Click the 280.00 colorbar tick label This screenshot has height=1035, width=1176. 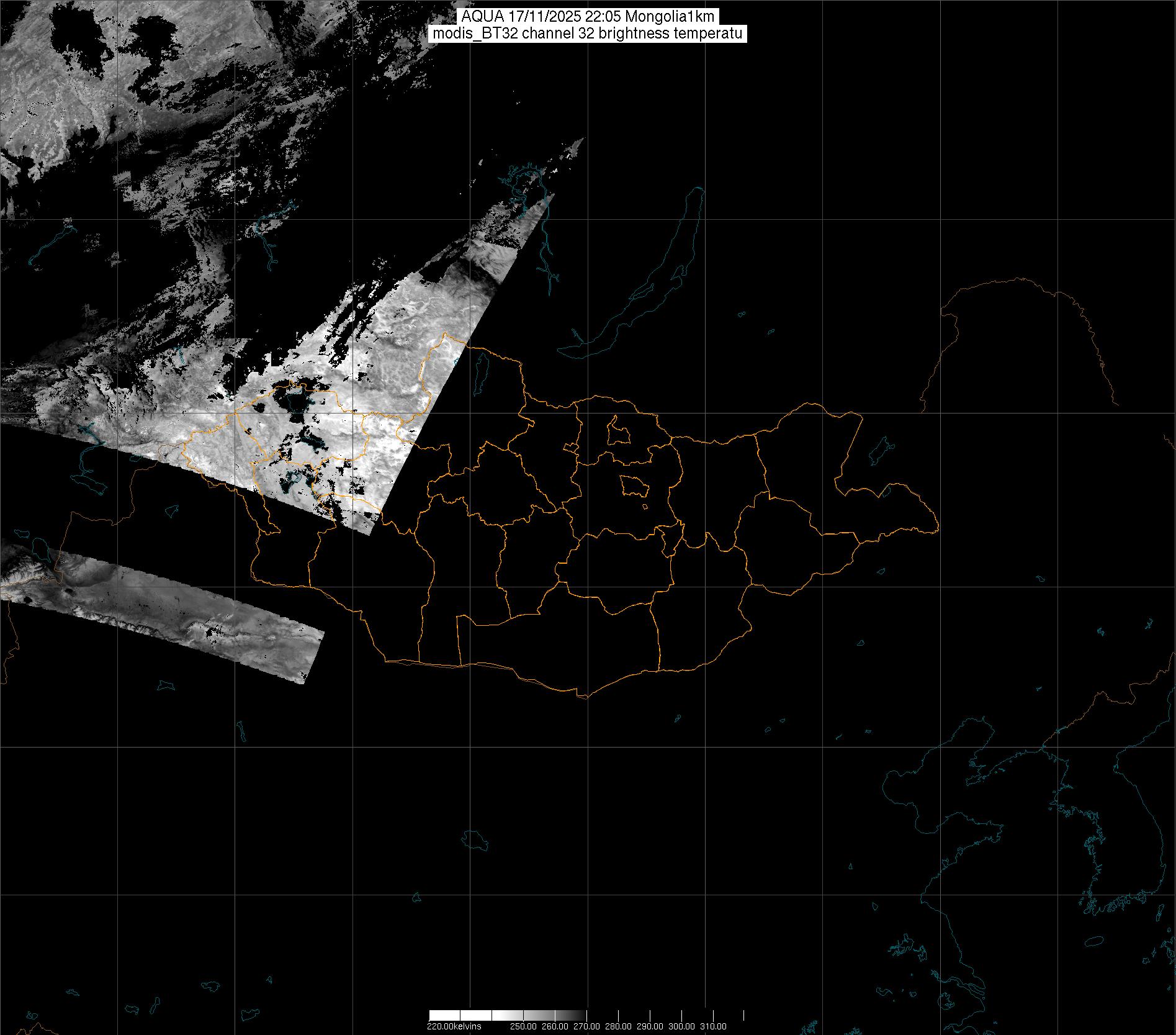(619, 1026)
